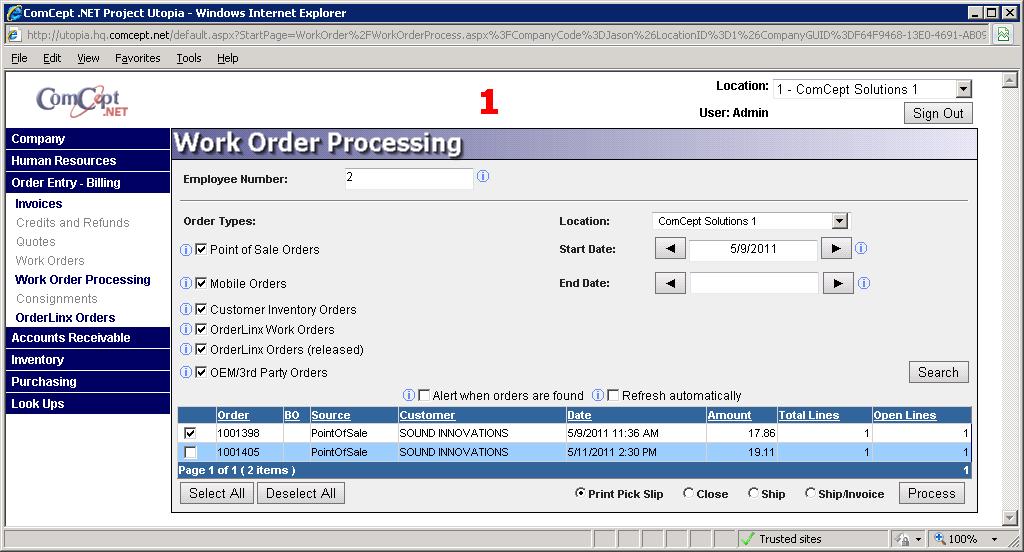Click info icon beside Start Date

coord(862,249)
